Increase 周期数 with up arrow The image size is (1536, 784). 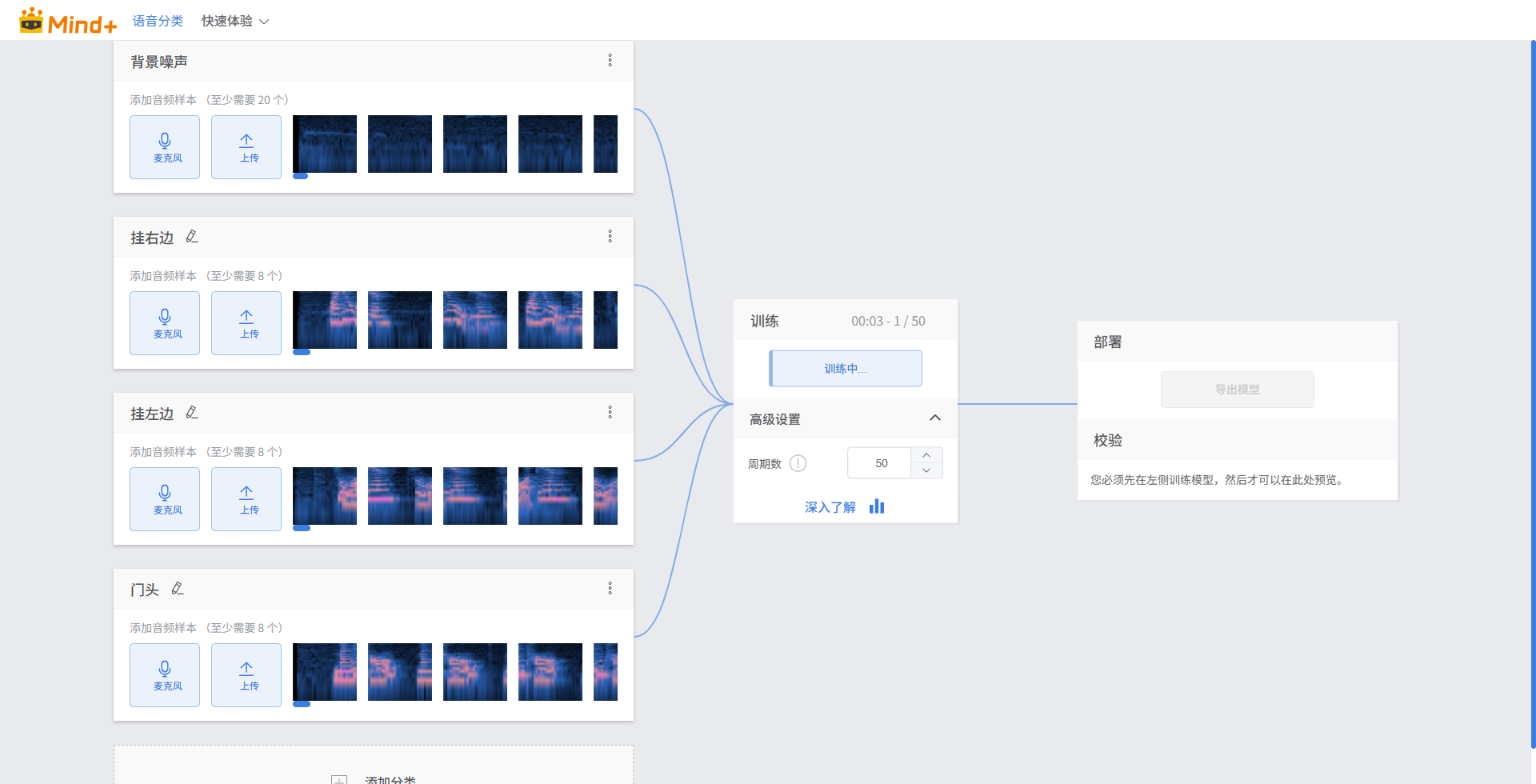(926, 455)
